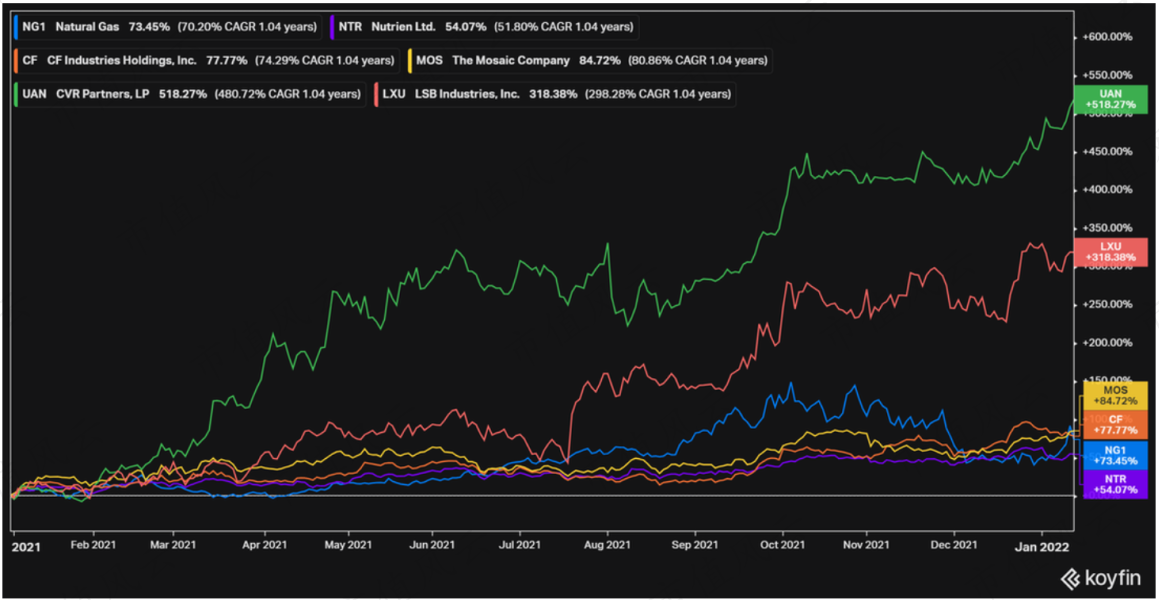The height and width of the screenshot is (600, 1159).
Task: Click the +400.00% y-axis label
Action: point(1106,189)
